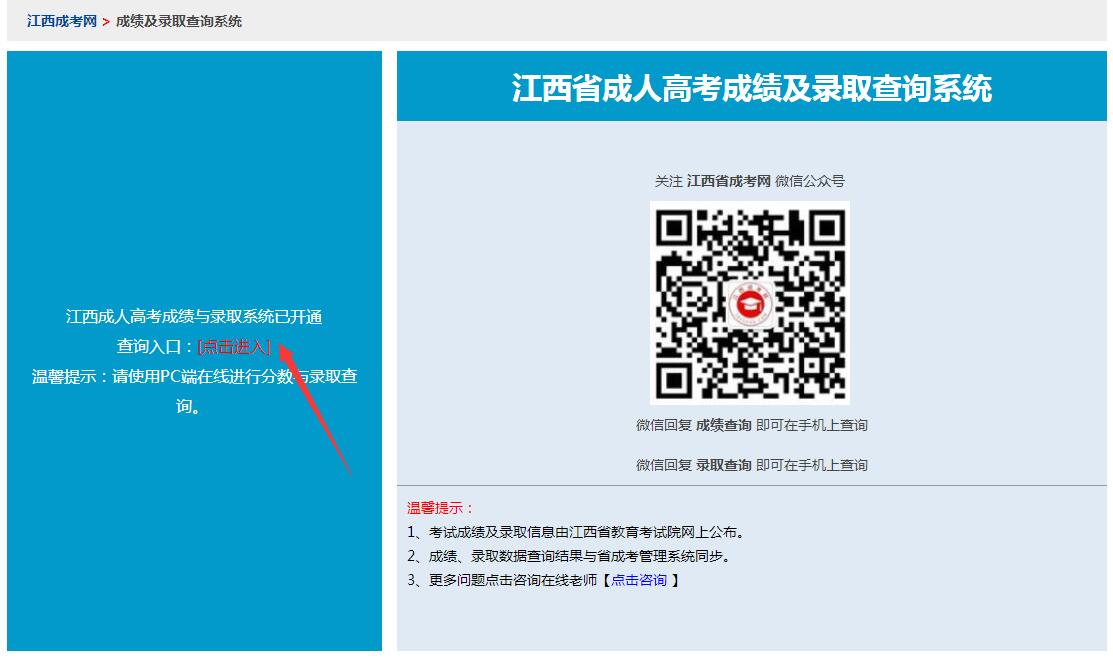This screenshot has width=1113, height=661.
Task: Click the red logo in QR code center
Action: pos(750,305)
